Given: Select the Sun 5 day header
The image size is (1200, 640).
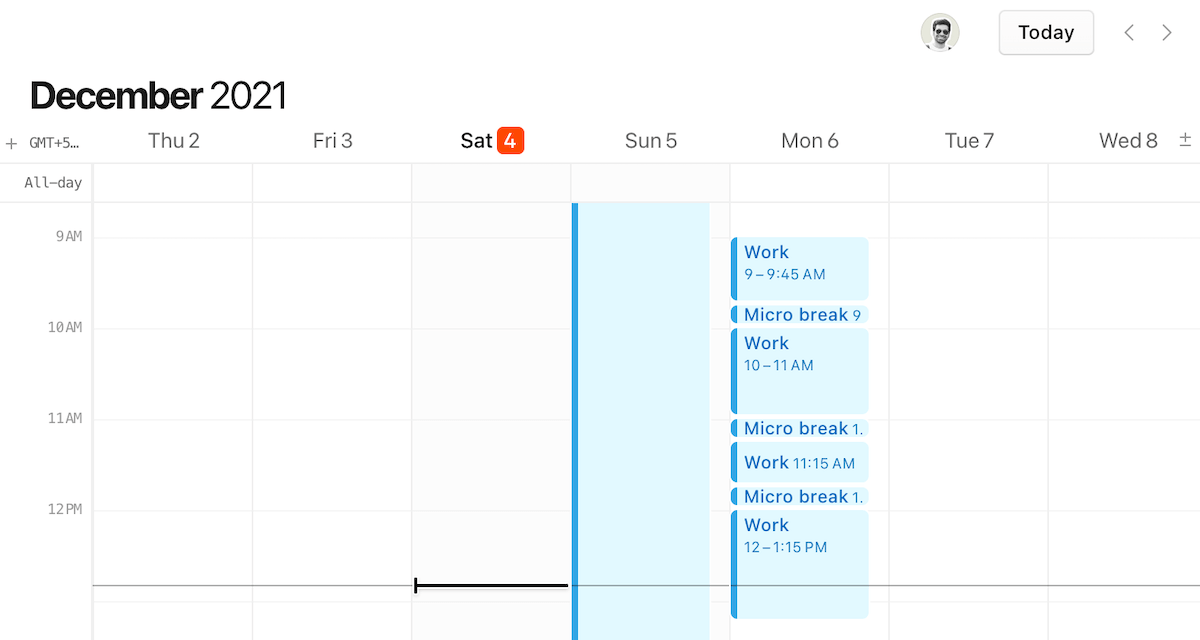Looking at the screenshot, I should click(650, 140).
